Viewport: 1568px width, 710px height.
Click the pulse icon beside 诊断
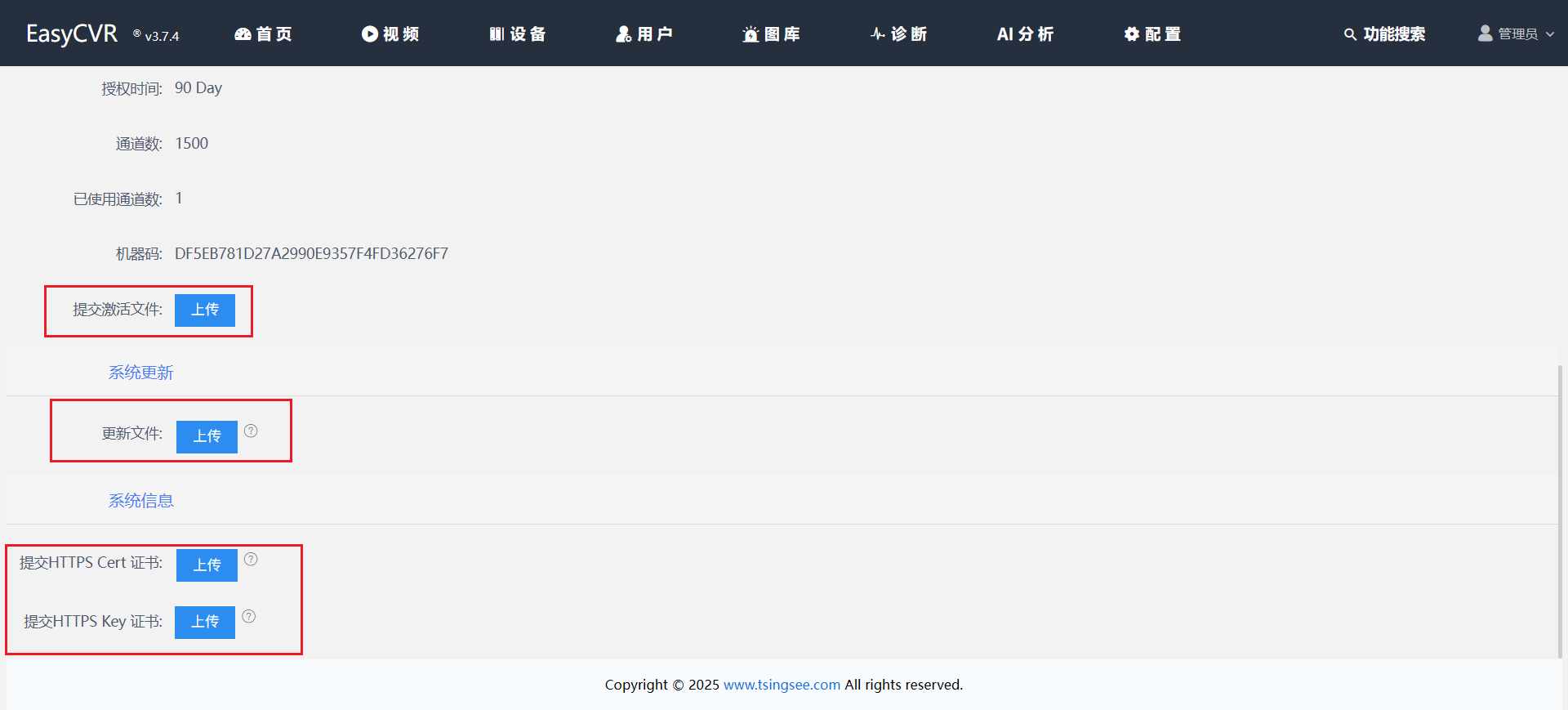(x=878, y=34)
